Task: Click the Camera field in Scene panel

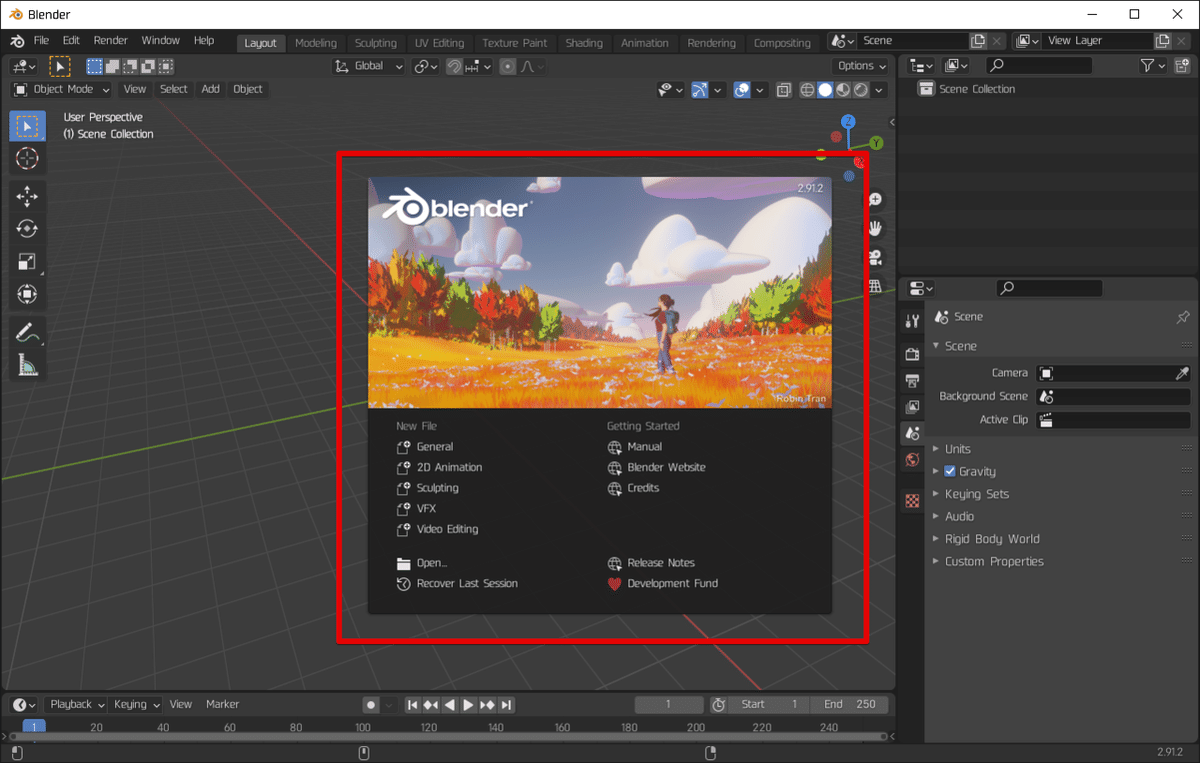Action: [1112, 373]
